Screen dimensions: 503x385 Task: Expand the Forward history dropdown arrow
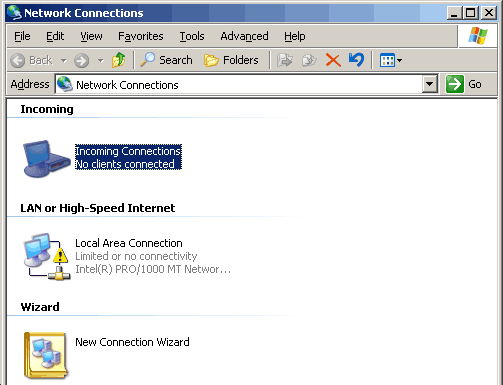tap(100, 61)
